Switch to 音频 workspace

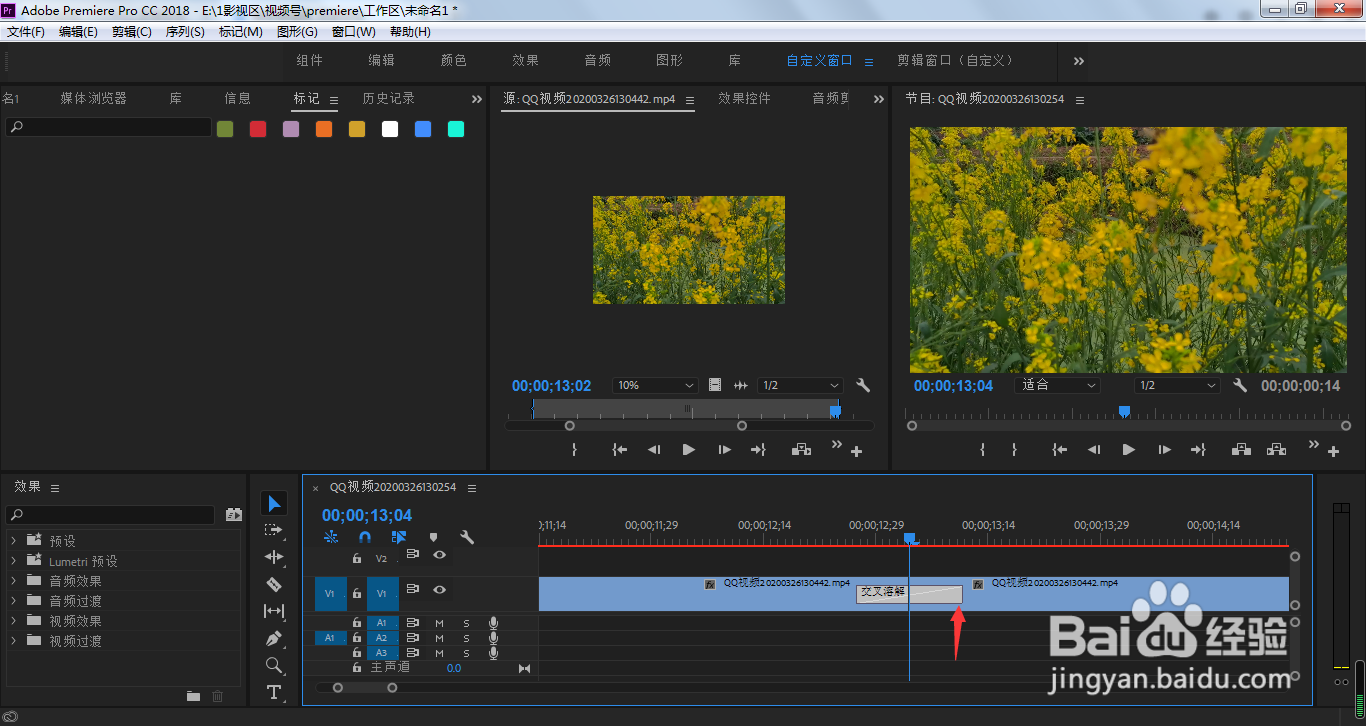598,60
